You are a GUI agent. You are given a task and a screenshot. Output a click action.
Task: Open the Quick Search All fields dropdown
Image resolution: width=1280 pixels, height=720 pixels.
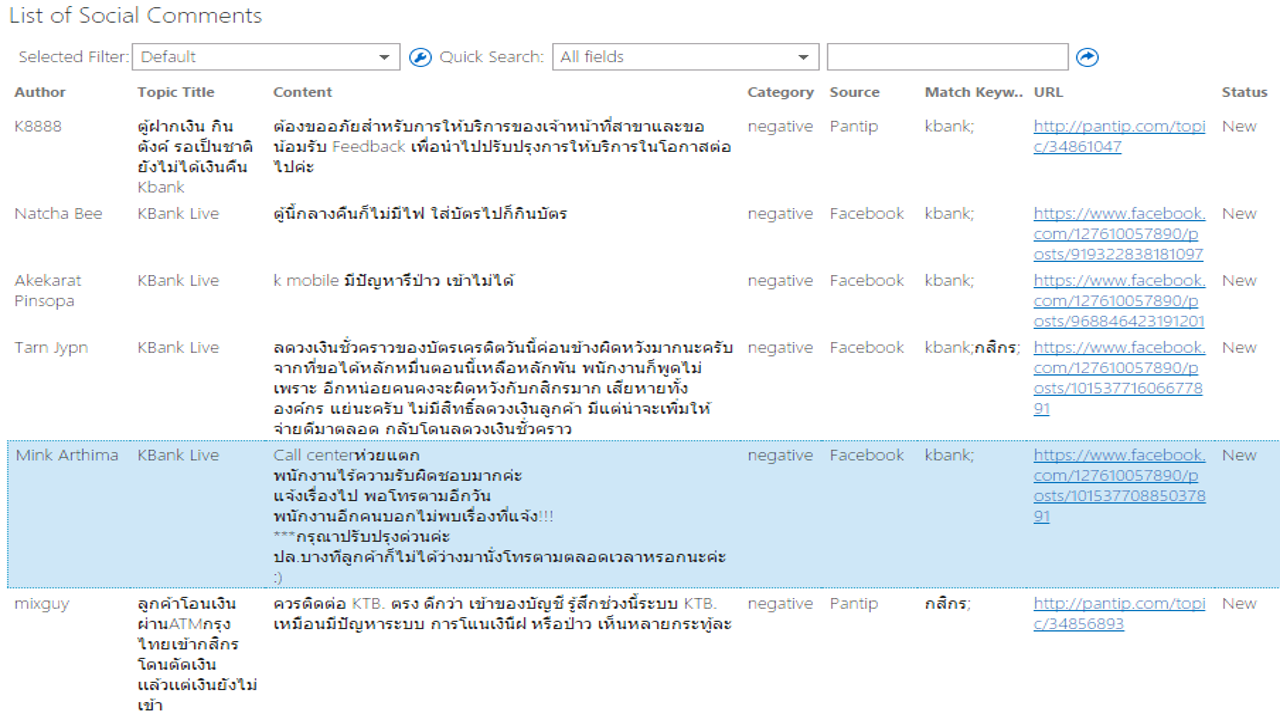click(685, 57)
